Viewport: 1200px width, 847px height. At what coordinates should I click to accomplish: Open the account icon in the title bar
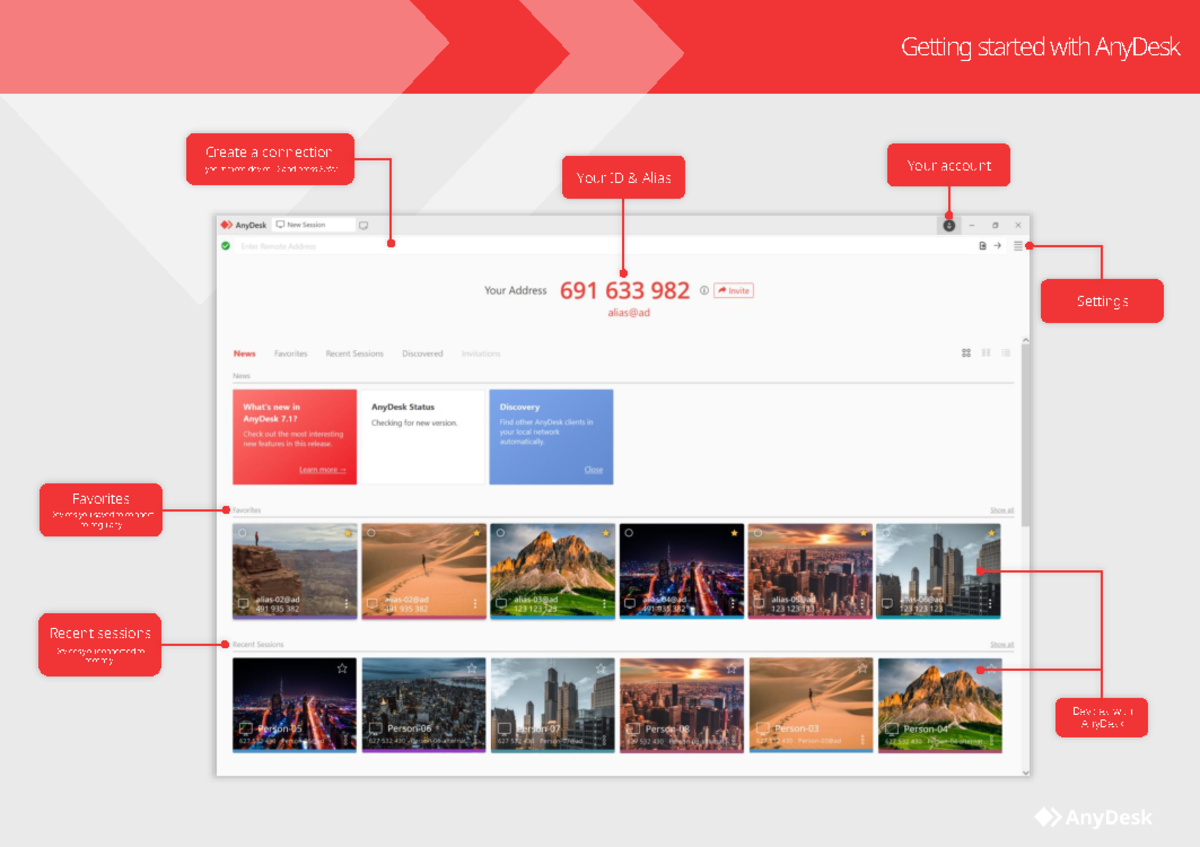(949, 225)
